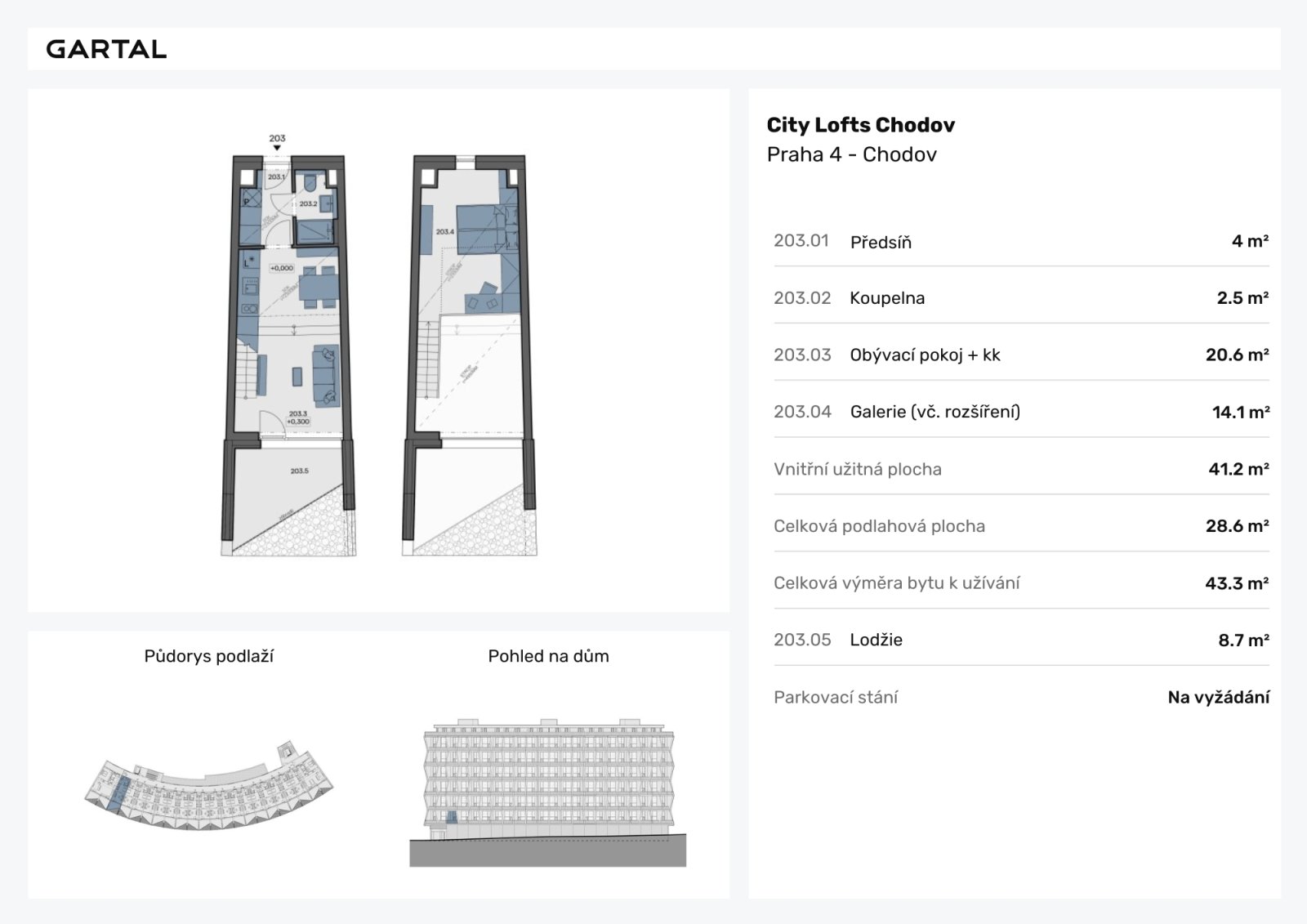Click the '203.05' room code
The height and width of the screenshot is (924, 1307).
point(802,640)
